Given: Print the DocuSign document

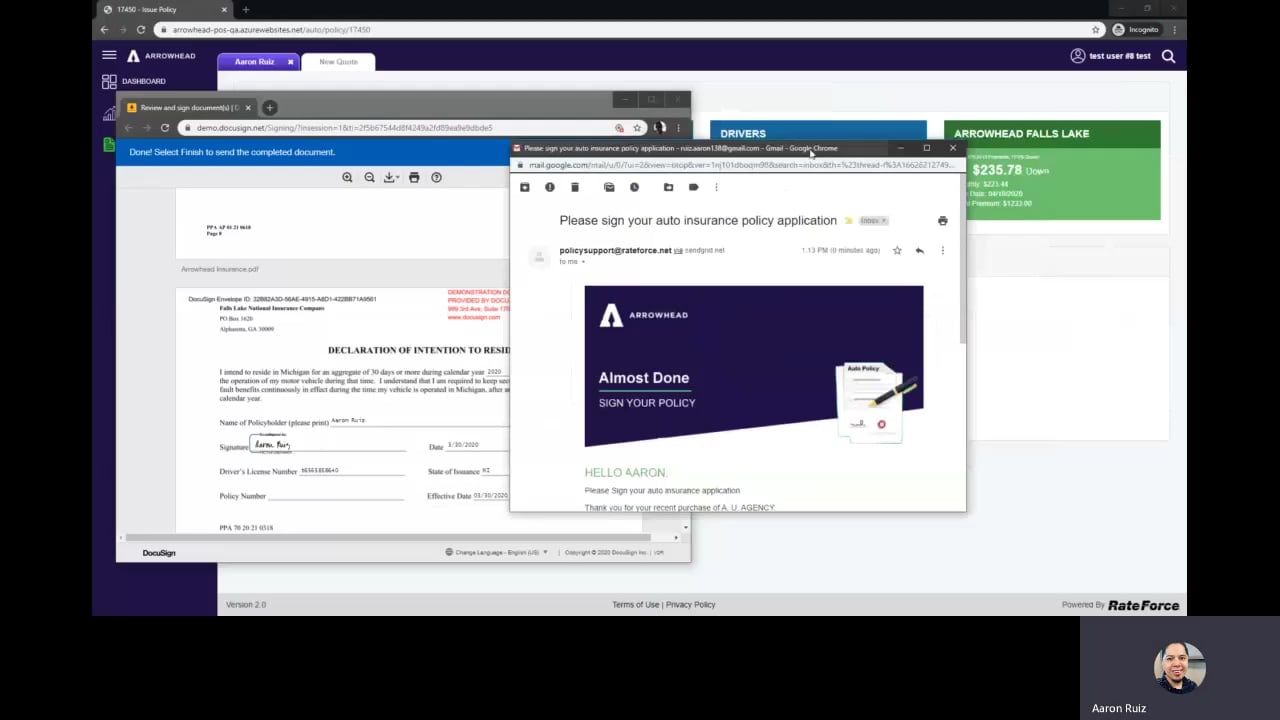Looking at the screenshot, I should pyautogui.click(x=414, y=177).
